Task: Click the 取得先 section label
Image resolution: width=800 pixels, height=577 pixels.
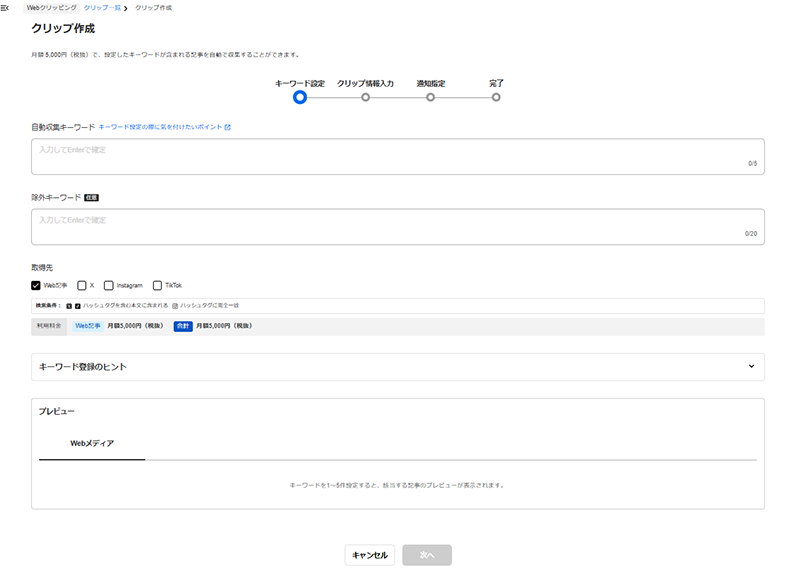Action: (42, 267)
